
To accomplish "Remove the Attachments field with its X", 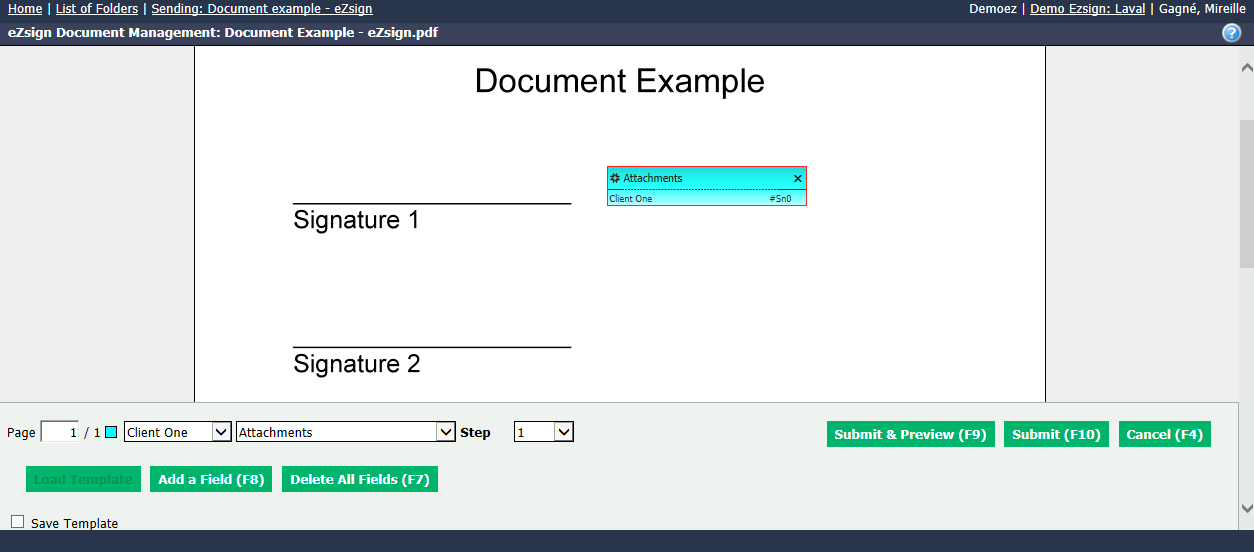I will (x=798, y=178).
